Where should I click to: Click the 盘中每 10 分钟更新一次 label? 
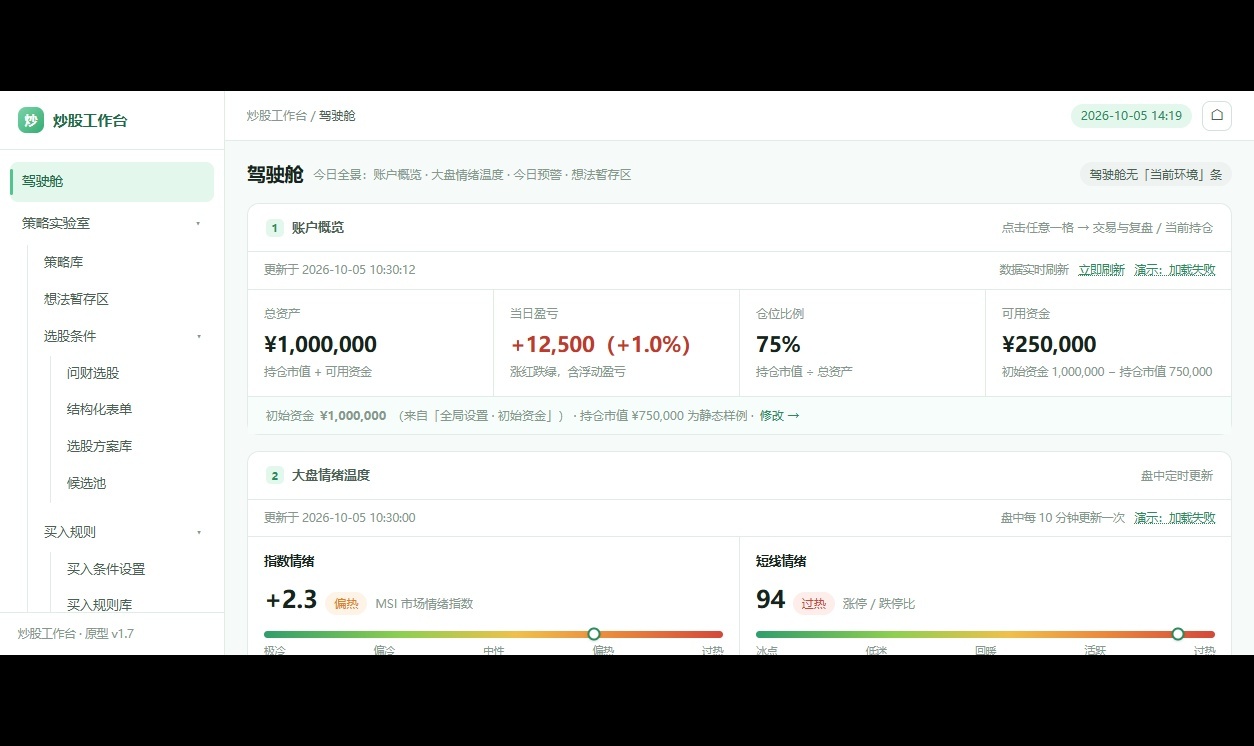point(1062,518)
